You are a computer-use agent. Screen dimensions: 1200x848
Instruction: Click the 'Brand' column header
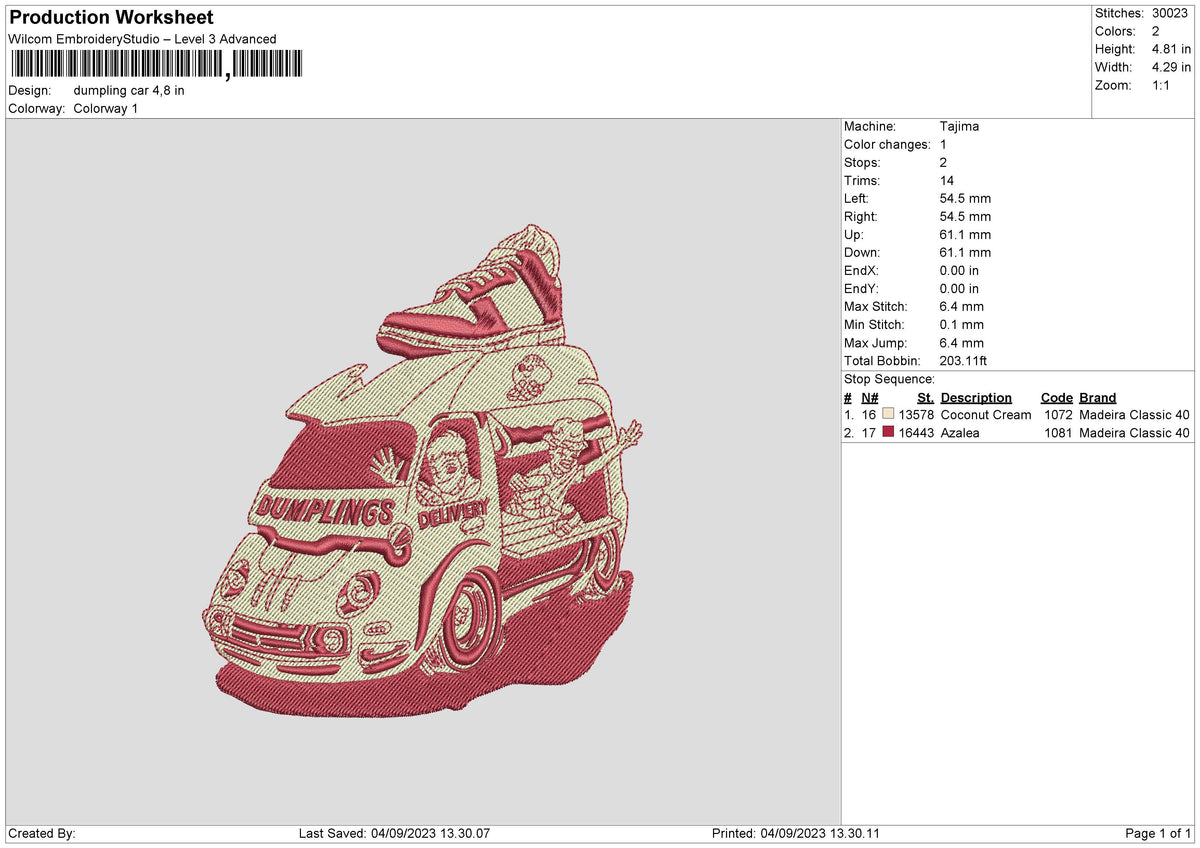[1097, 397]
